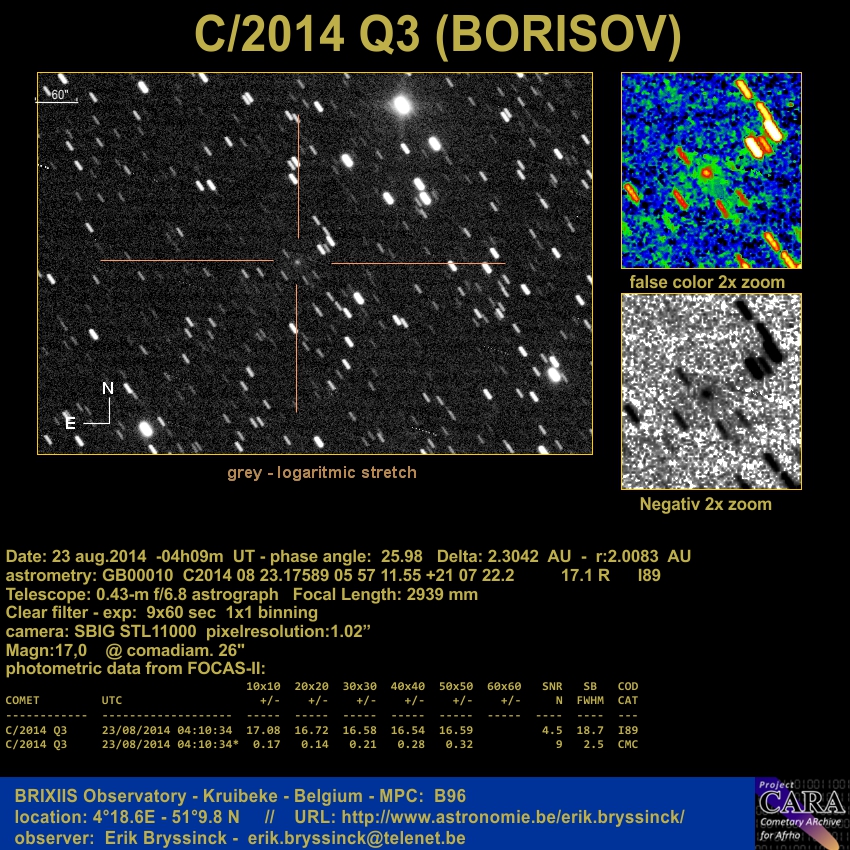Click the erik.bryssinck@telenet.be email address

click(356, 837)
